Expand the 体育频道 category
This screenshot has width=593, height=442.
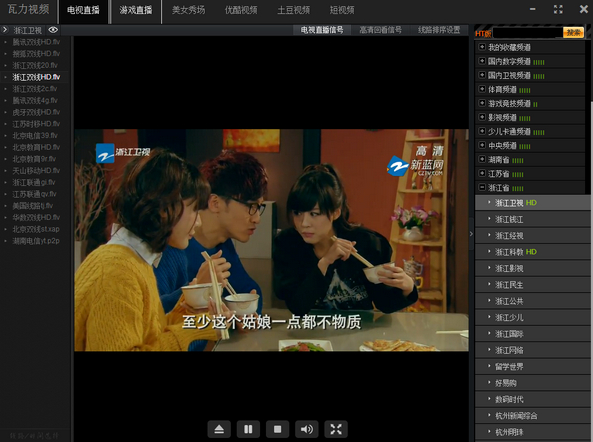[482, 89]
